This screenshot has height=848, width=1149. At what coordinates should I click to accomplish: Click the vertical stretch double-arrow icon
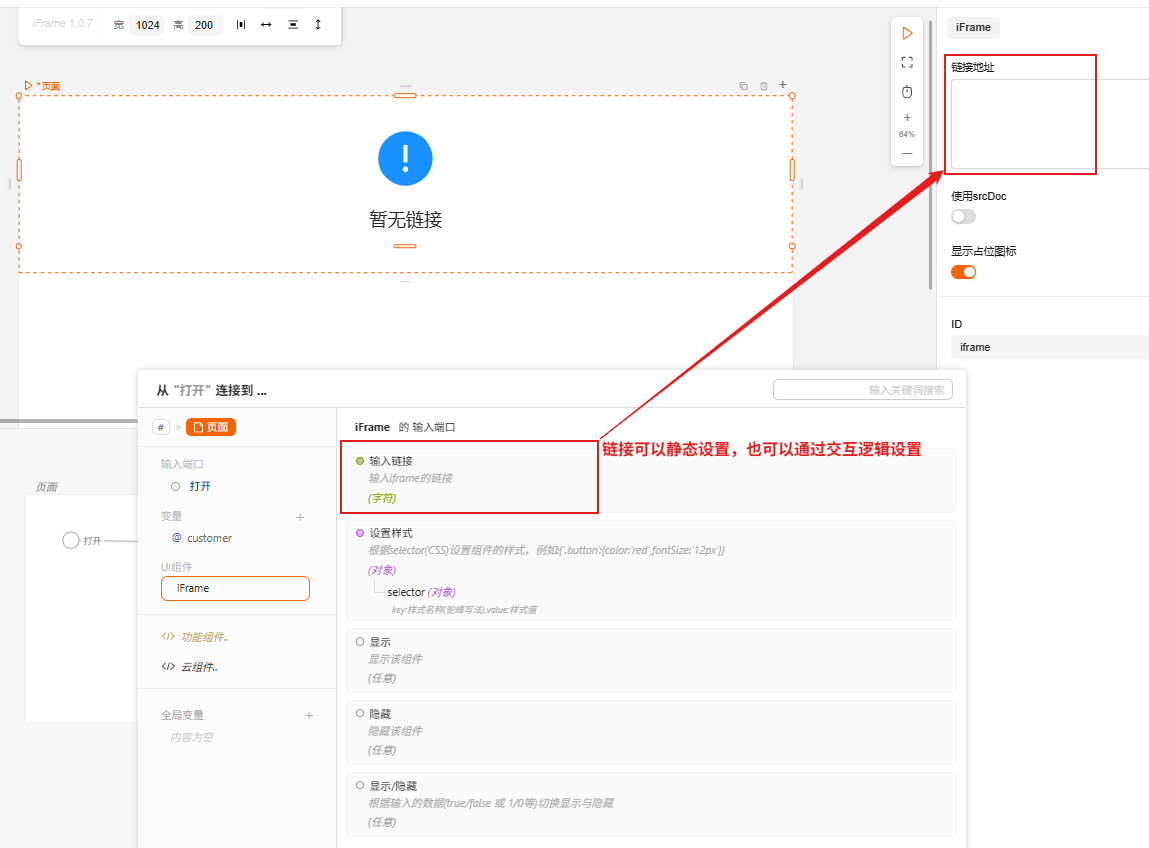(x=318, y=24)
